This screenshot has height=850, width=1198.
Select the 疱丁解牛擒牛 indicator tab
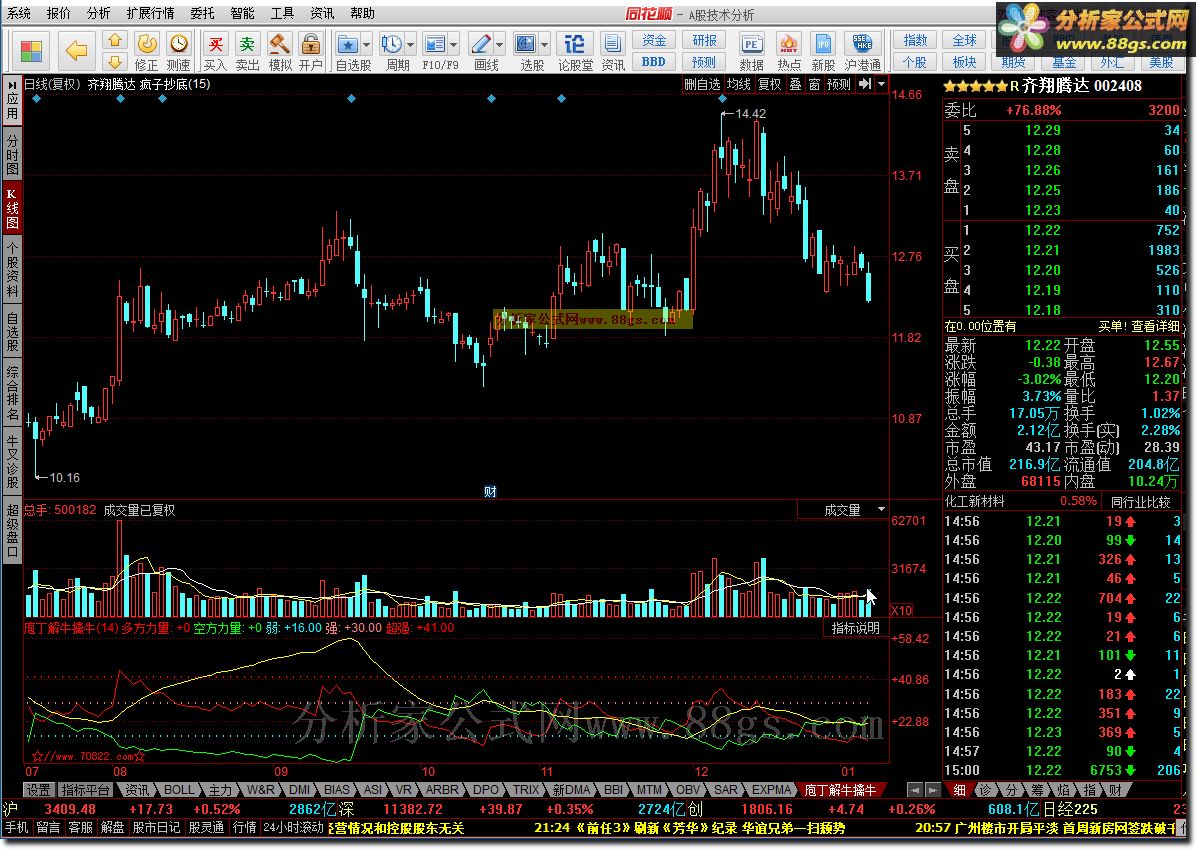coord(840,790)
